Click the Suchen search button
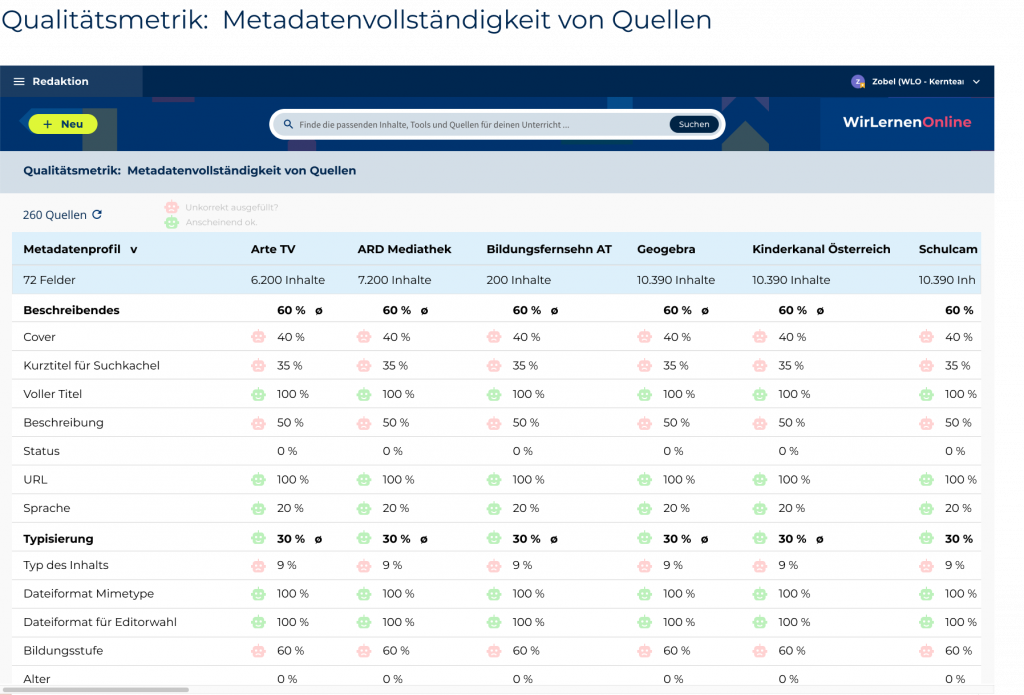The image size is (1024, 695). coord(693,125)
